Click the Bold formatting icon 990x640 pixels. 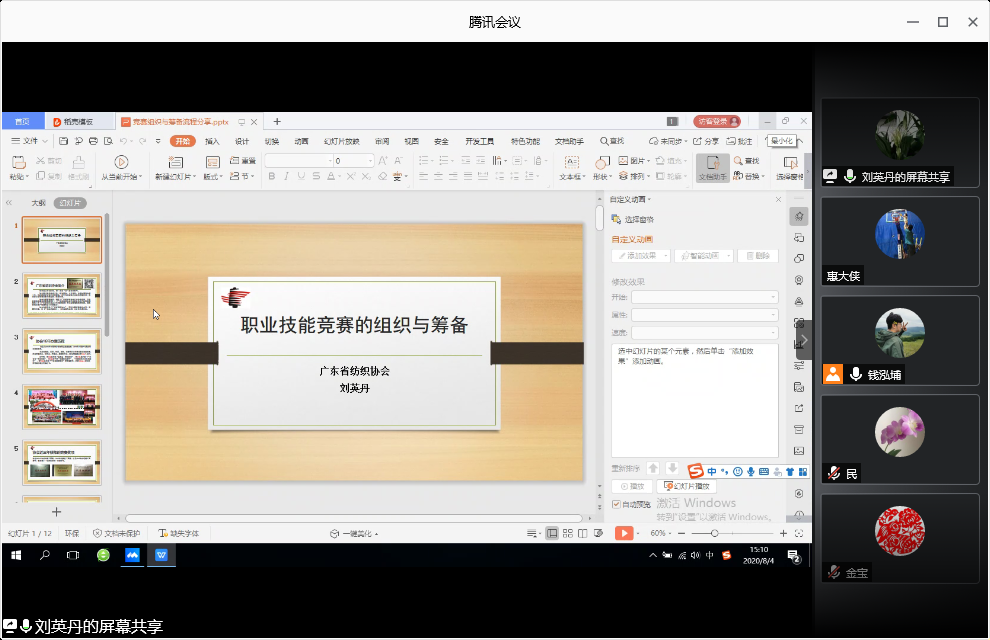coord(271,177)
